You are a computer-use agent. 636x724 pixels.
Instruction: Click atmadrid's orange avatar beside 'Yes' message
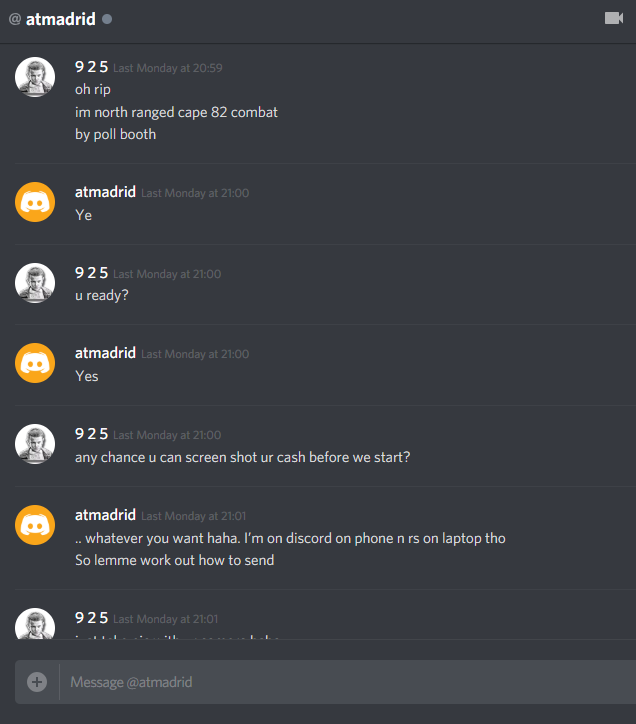[35, 363]
